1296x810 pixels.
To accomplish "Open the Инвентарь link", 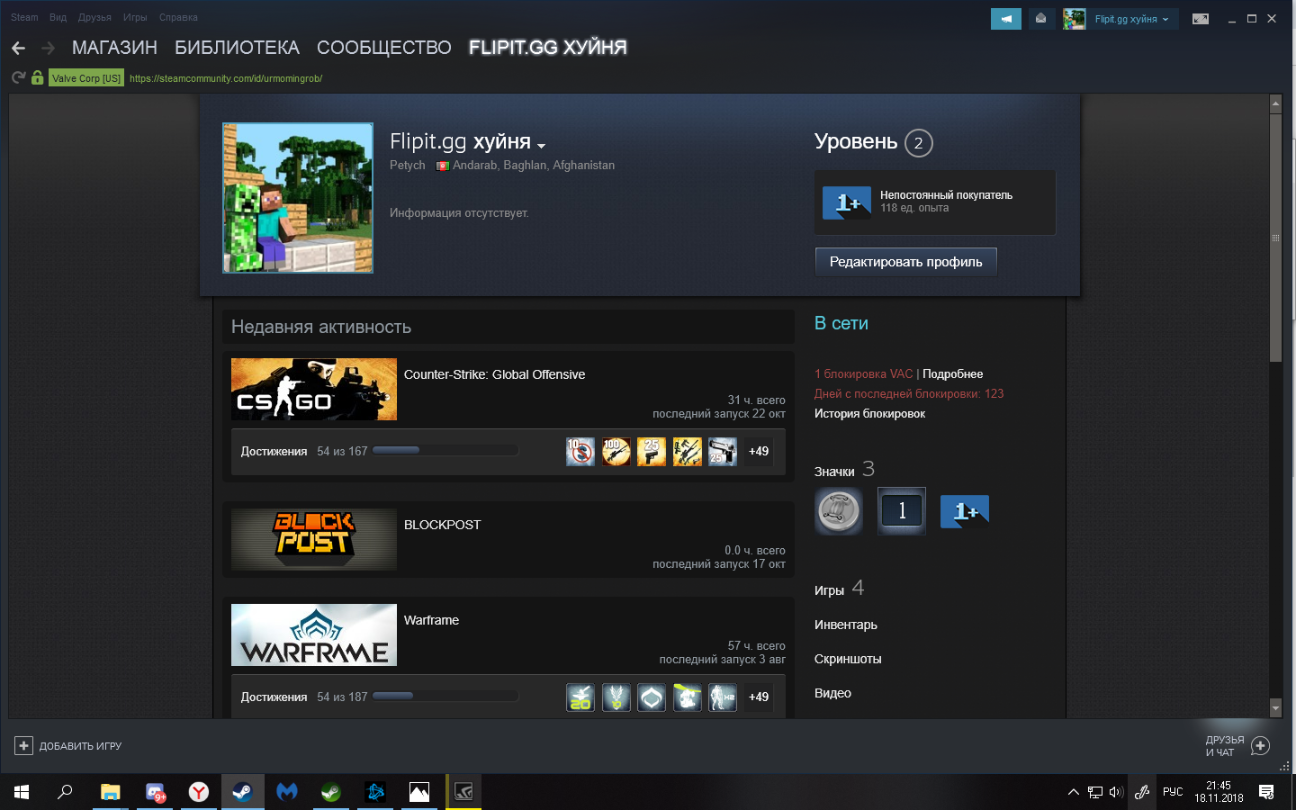I will pyautogui.click(x=846, y=625).
